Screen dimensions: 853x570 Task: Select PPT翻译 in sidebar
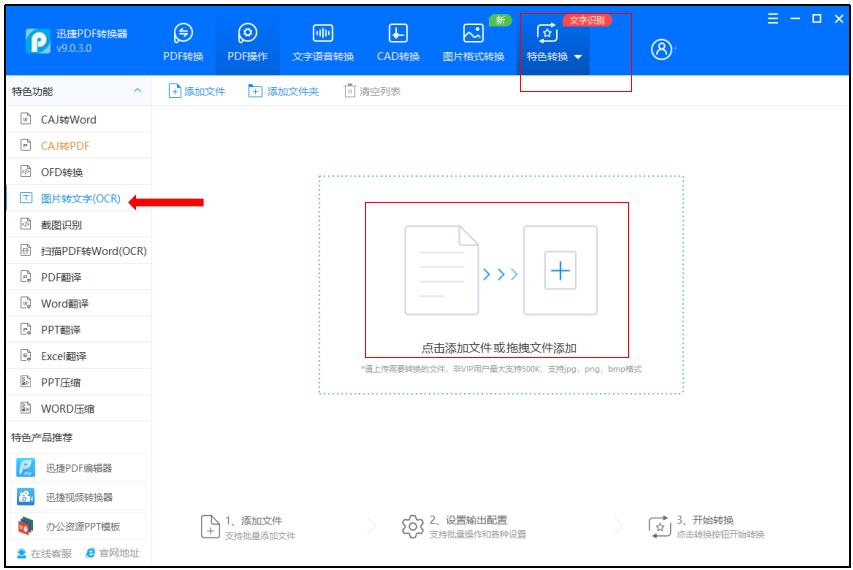[79, 330]
